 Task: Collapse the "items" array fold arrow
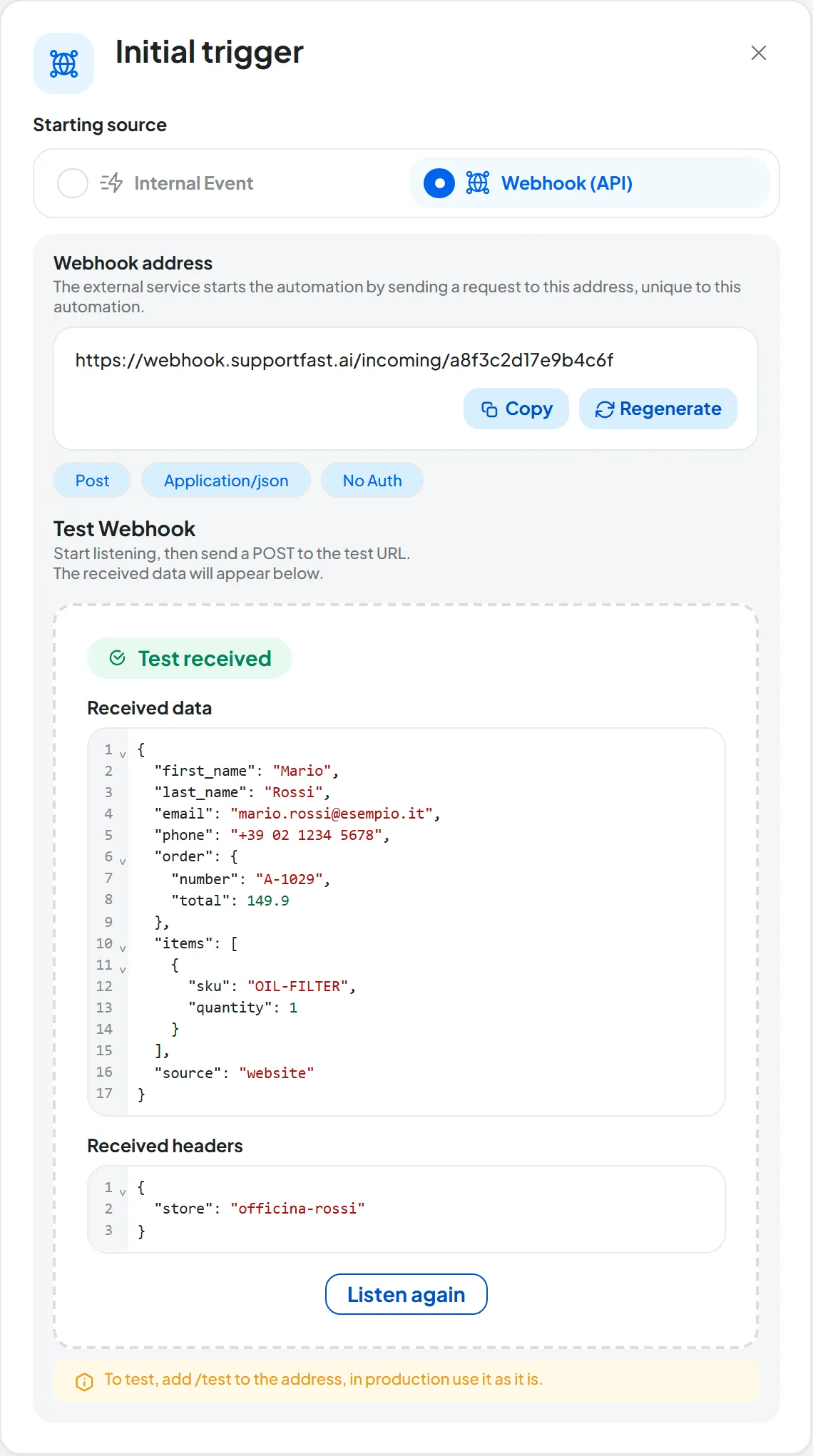pos(123,948)
